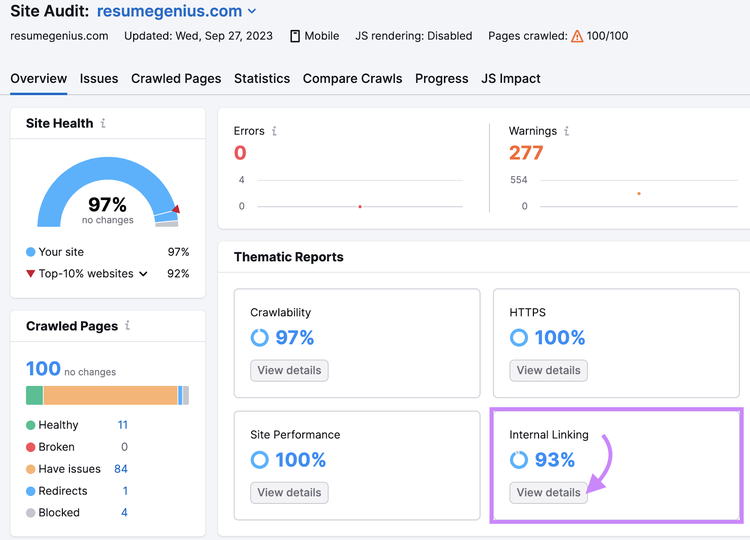Click View details under Internal Linking
750x540 pixels.
(x=549, y=493)
